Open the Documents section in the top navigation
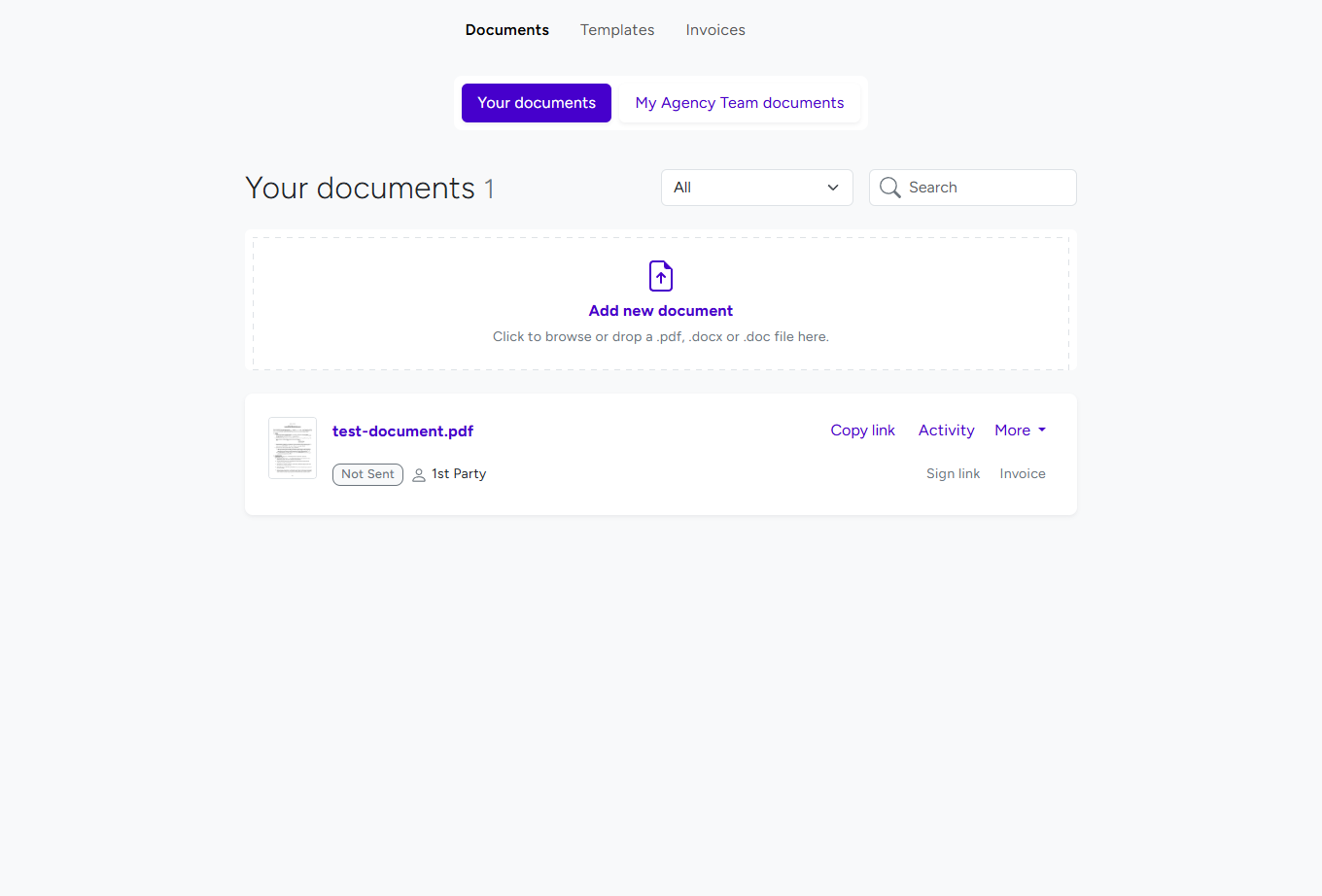 click(x=506, y=30)
